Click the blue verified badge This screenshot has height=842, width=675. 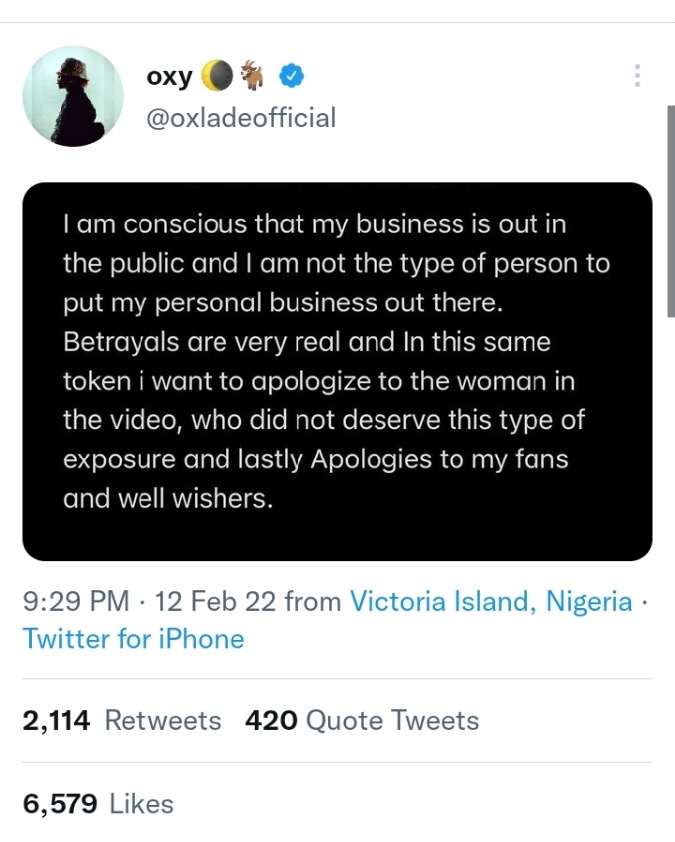[290, 76]
